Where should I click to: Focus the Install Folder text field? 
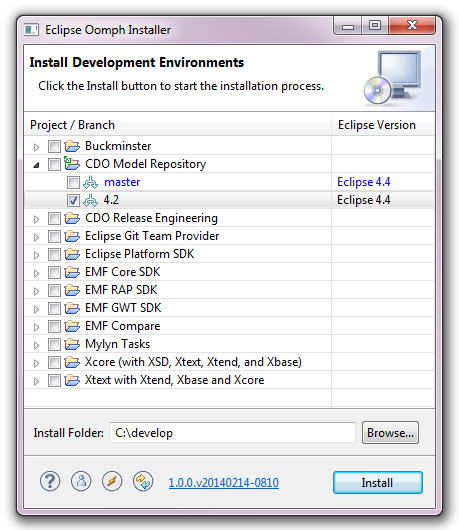pyautogui.click(x=232, y=432)
